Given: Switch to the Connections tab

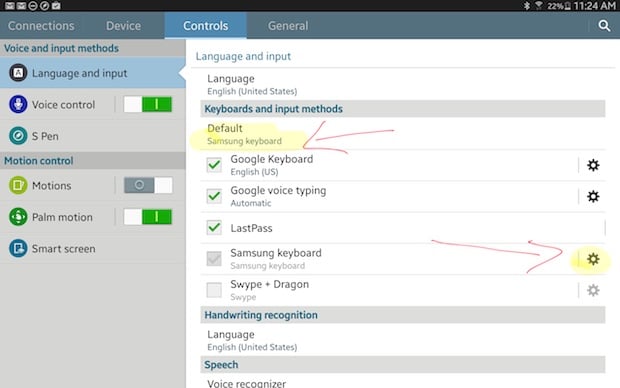Looking at the screenshot, I should pos(41,26).
